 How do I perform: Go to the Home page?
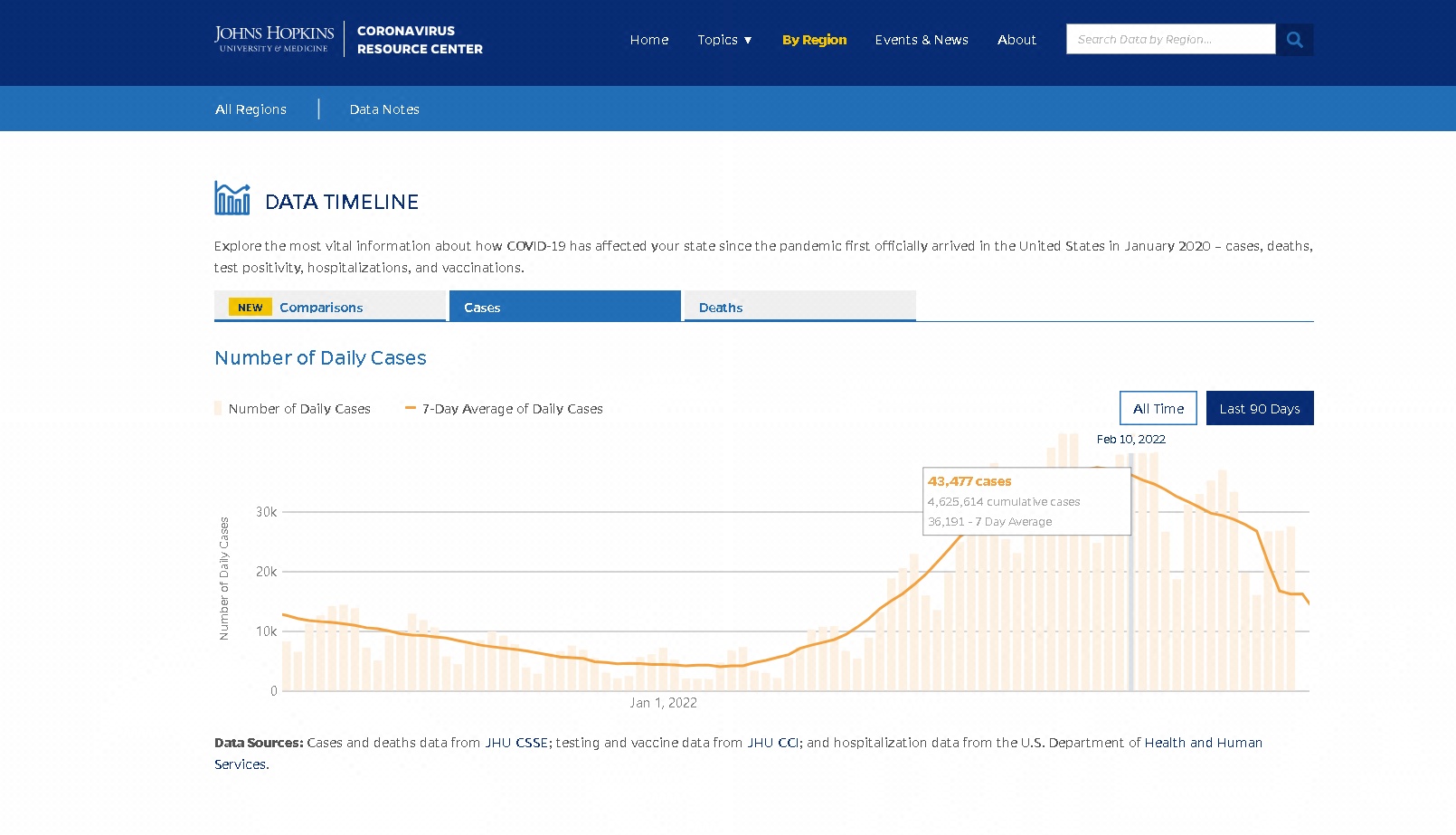point(649,40)
